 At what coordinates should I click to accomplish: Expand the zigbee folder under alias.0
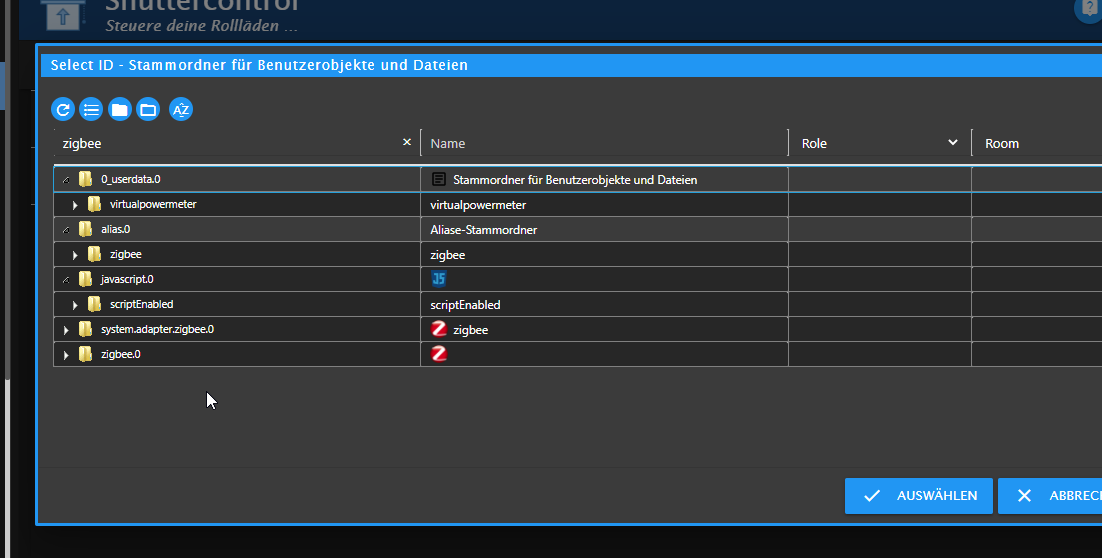pos(75,255)
